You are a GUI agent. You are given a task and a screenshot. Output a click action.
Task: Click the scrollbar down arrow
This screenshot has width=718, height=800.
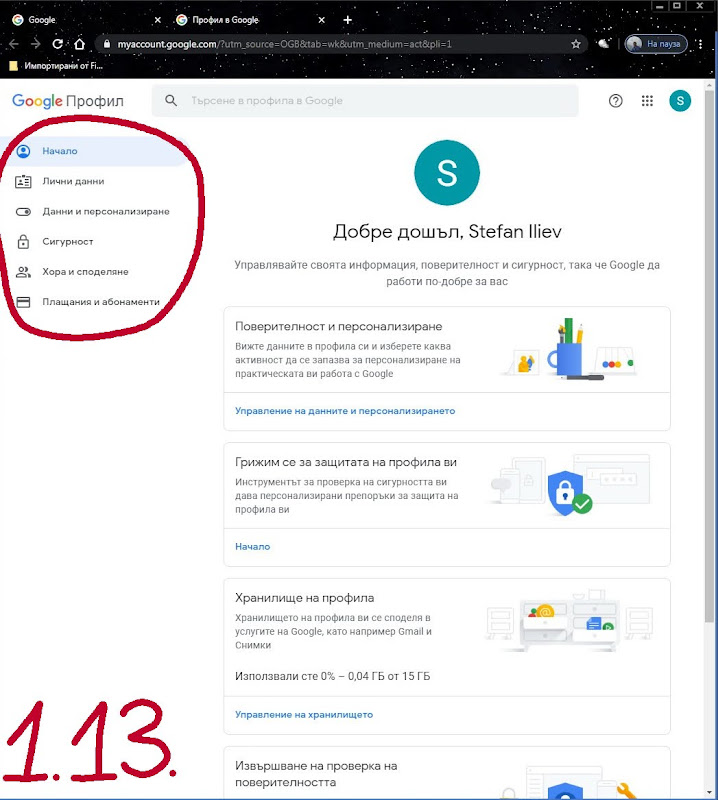(709, 792)
